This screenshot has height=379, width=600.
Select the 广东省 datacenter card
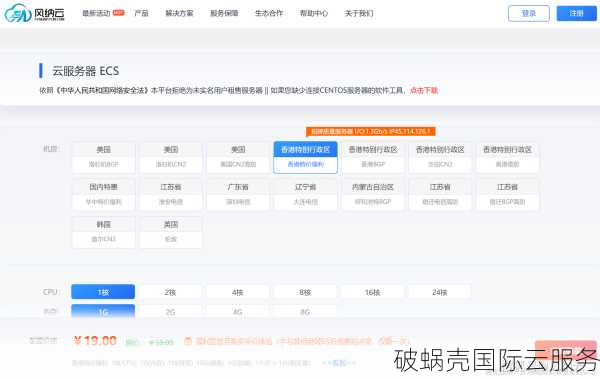tap(238, 194)
